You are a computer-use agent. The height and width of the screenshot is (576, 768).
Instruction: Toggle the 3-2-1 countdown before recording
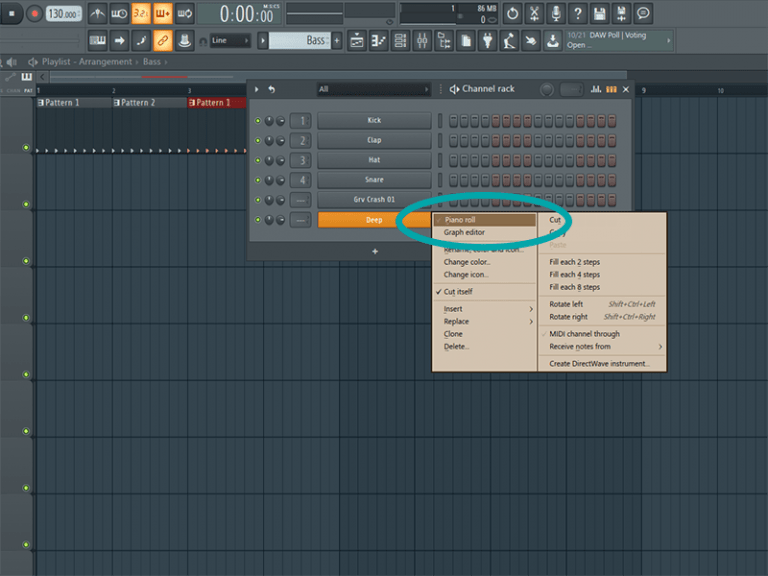pyautogui.click(x=141, y=13)
